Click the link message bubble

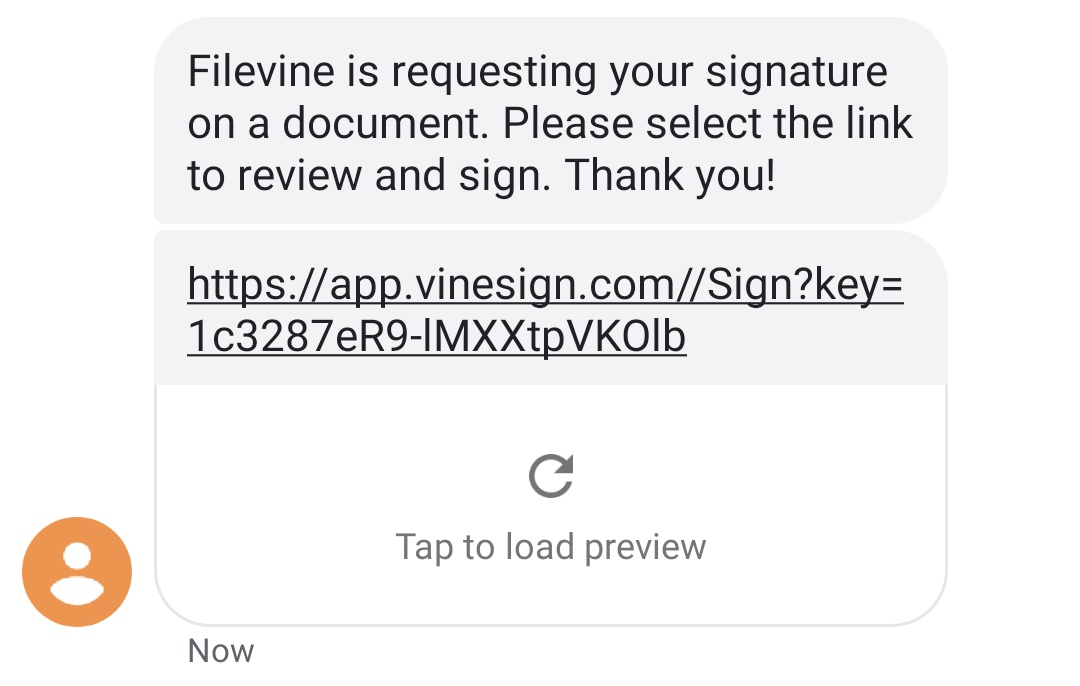pyautogui.click(x=549, y=307)
